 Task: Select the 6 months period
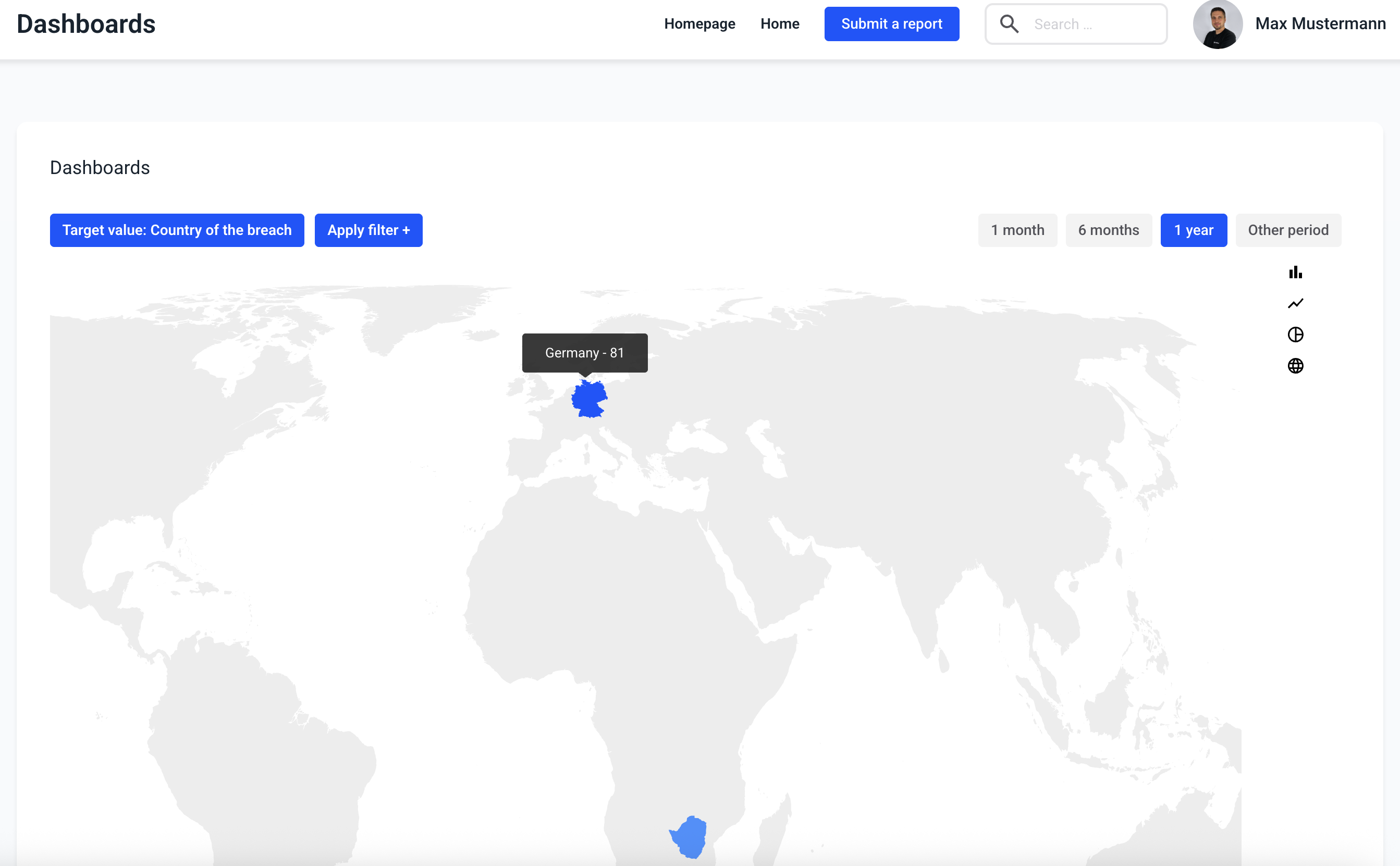1108,230
